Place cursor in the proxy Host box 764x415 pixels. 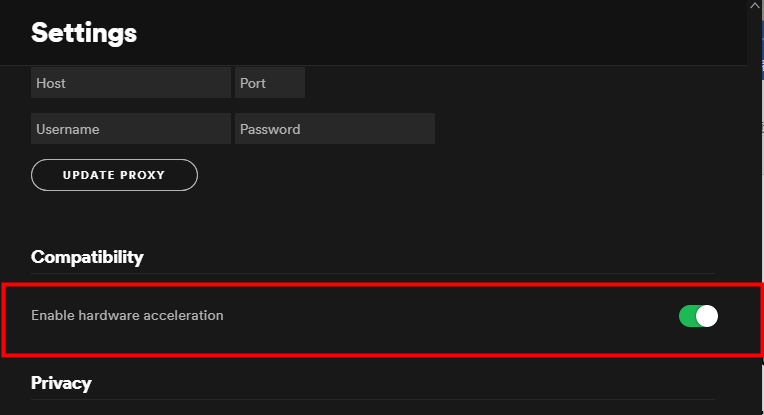pos(131,83)
